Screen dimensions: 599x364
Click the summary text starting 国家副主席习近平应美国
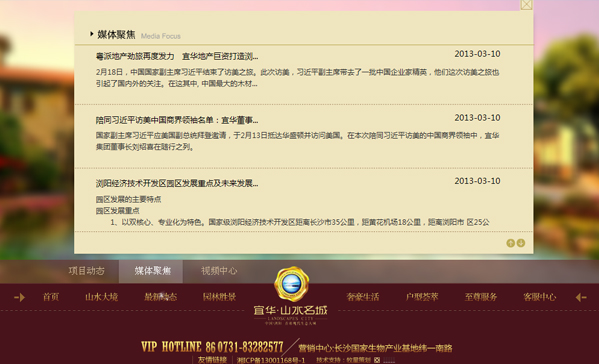coord(297,141)
